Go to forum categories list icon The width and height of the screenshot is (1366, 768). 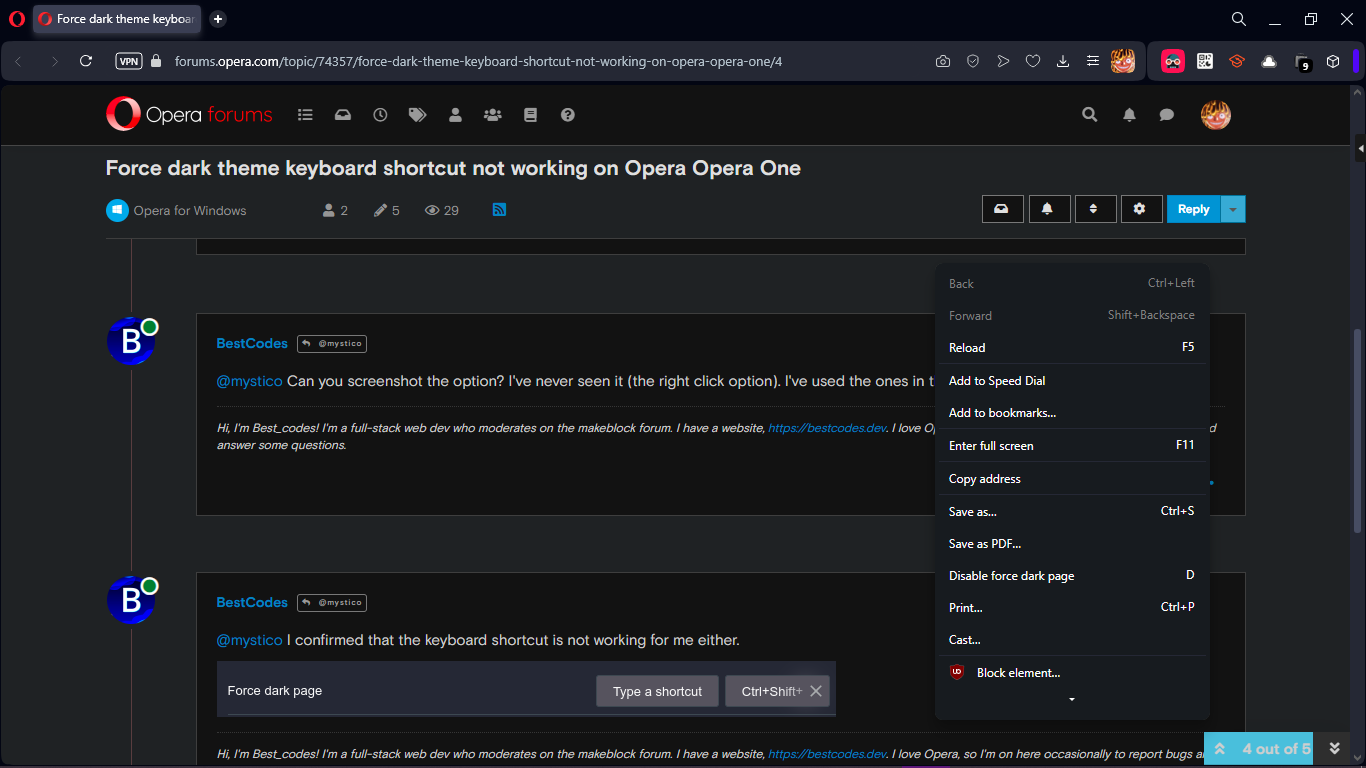306,115
